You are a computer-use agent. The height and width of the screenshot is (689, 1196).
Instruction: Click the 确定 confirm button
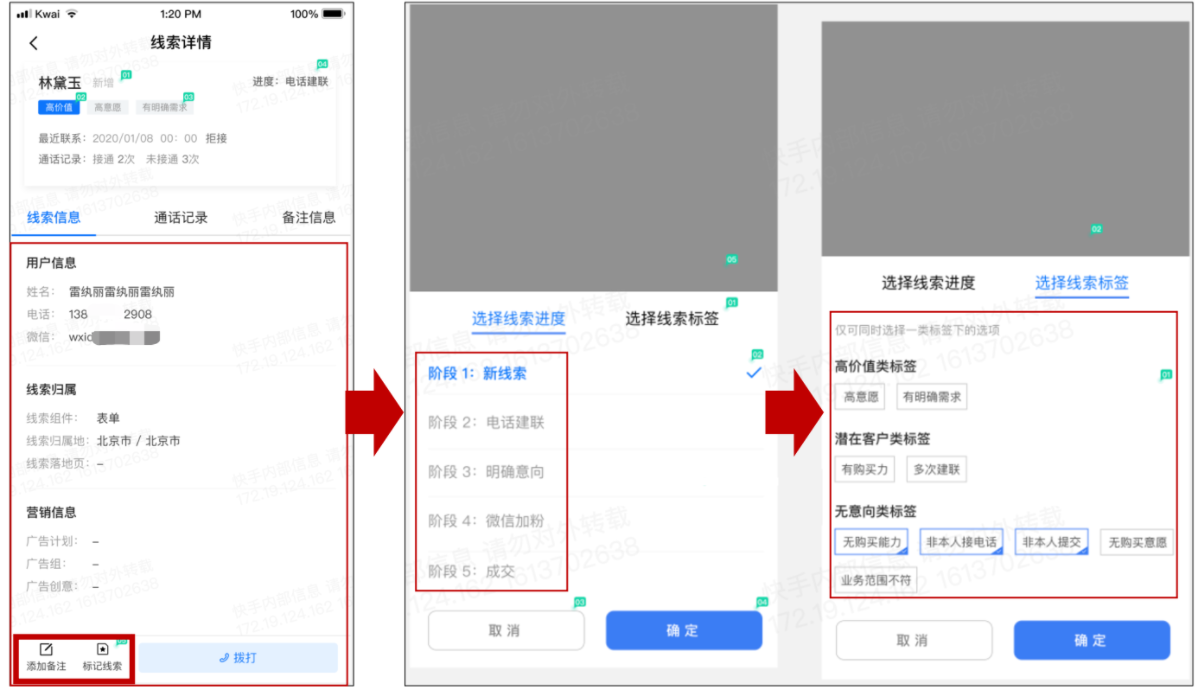click(x=684, y=630)
